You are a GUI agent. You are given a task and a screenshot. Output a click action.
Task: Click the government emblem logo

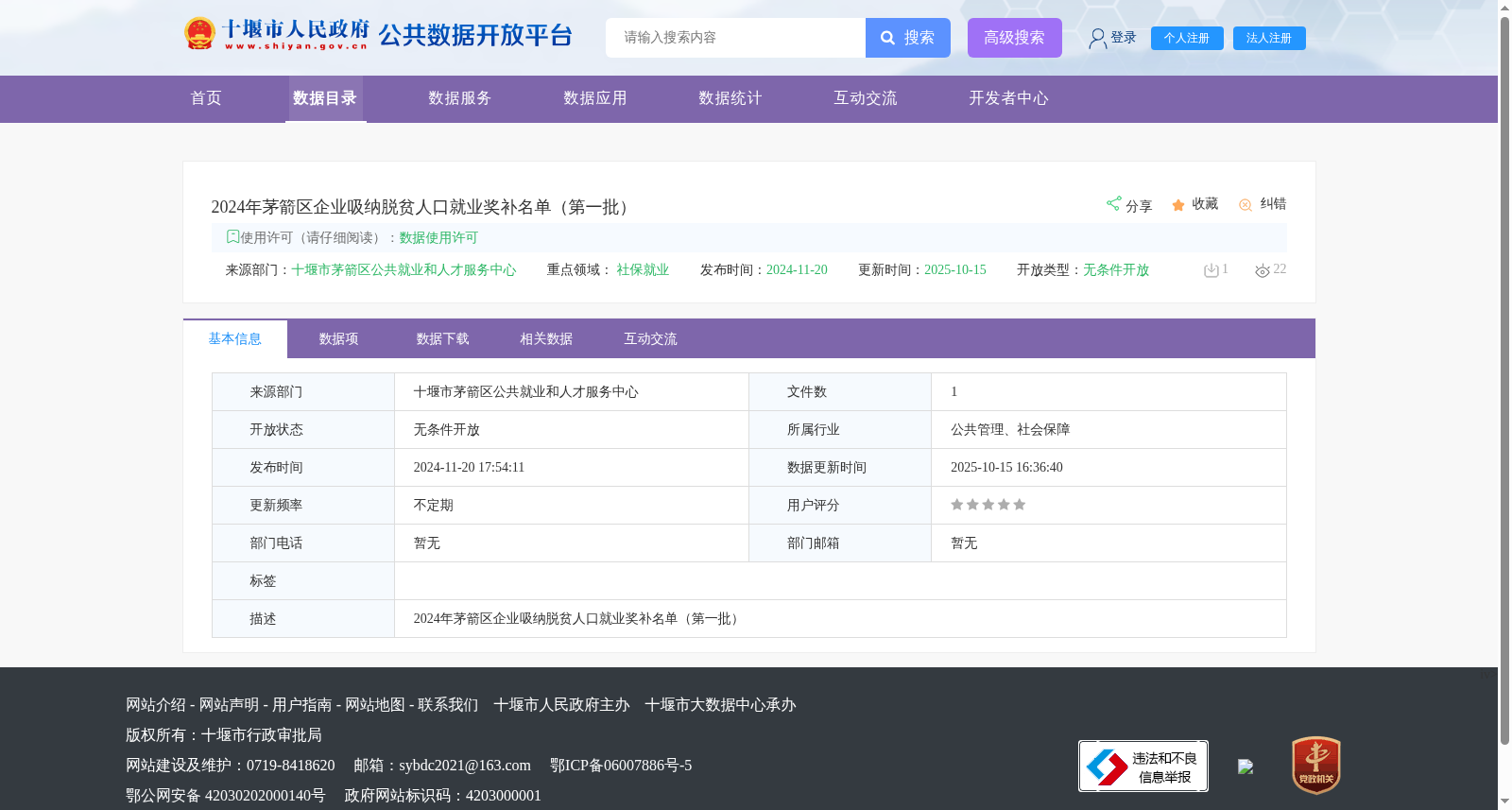(x=199, y=34)
